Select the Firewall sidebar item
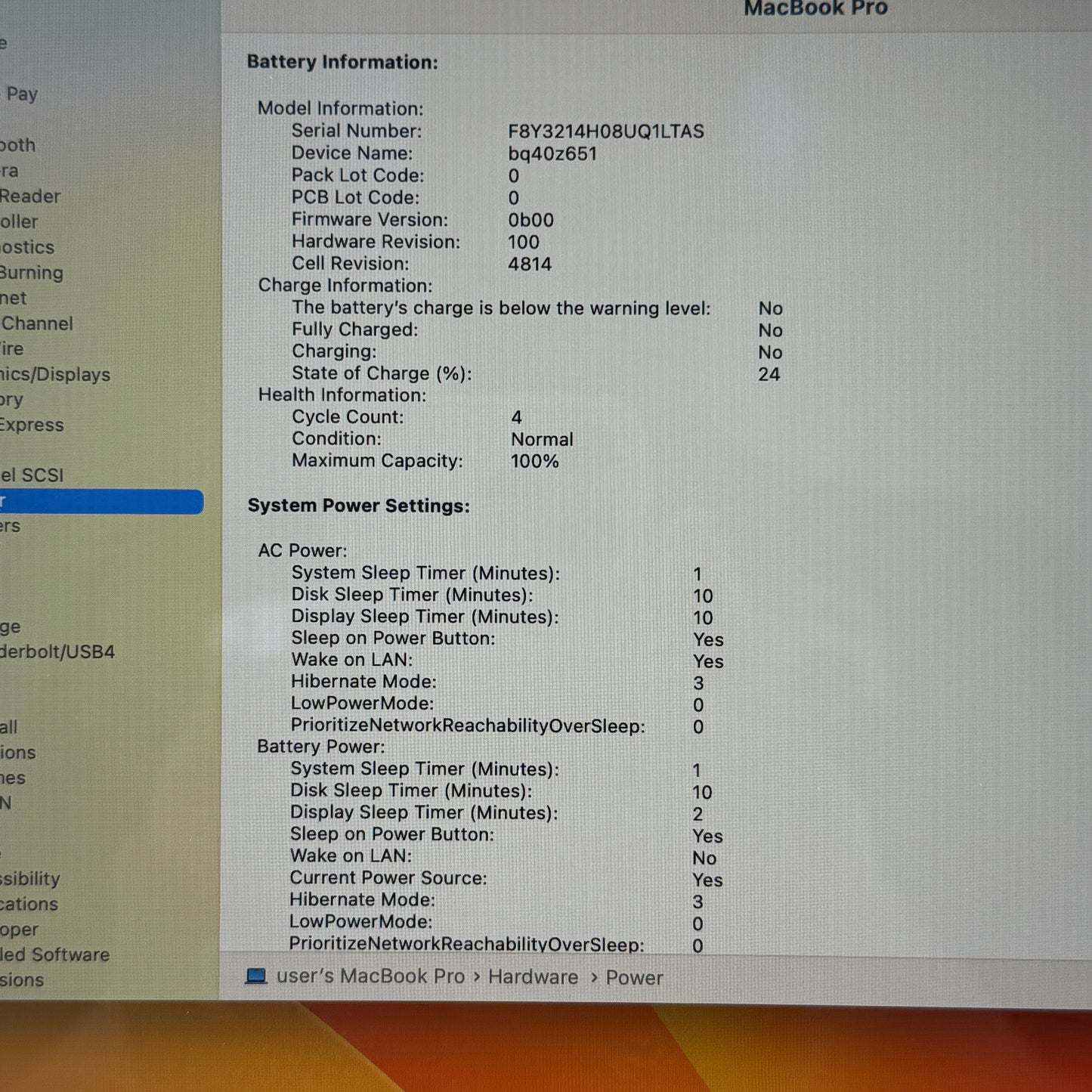The width and height of the screenshot is (1092, 1092). click(9, 727)
